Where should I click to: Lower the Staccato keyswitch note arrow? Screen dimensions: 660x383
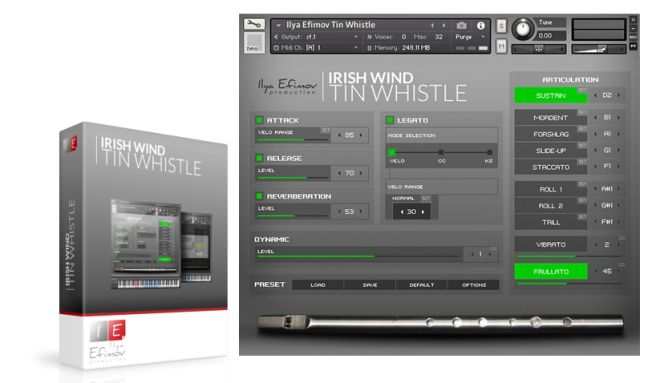tap(595, 166)
